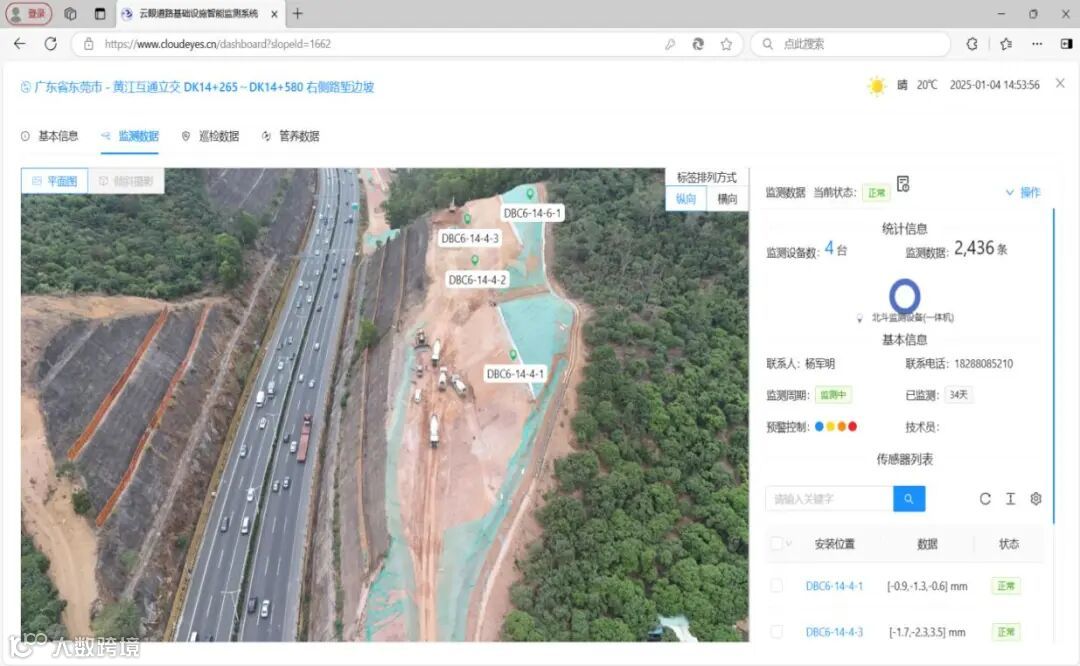Tick the select-all checkbox in table header
Viewport: 1080px width, 666px height.
click(x=776, y=543)
